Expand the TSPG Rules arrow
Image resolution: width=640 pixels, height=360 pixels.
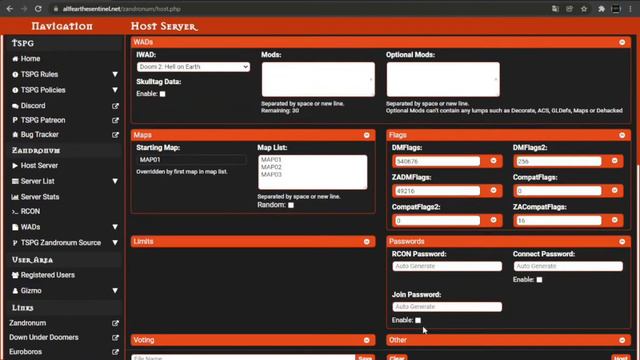[115, 74]
